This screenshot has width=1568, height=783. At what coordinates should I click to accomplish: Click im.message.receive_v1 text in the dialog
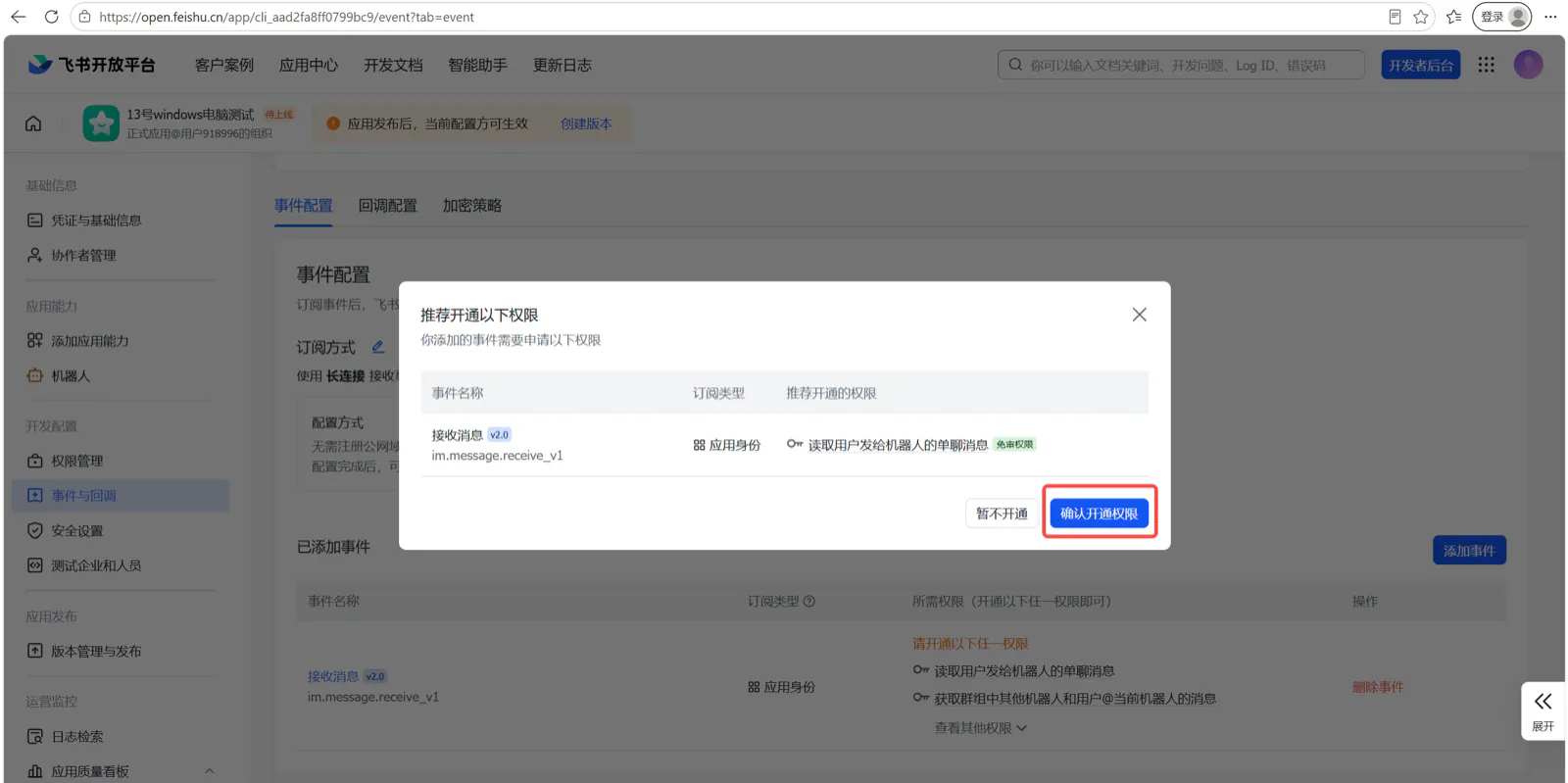[x=497, y=456]
